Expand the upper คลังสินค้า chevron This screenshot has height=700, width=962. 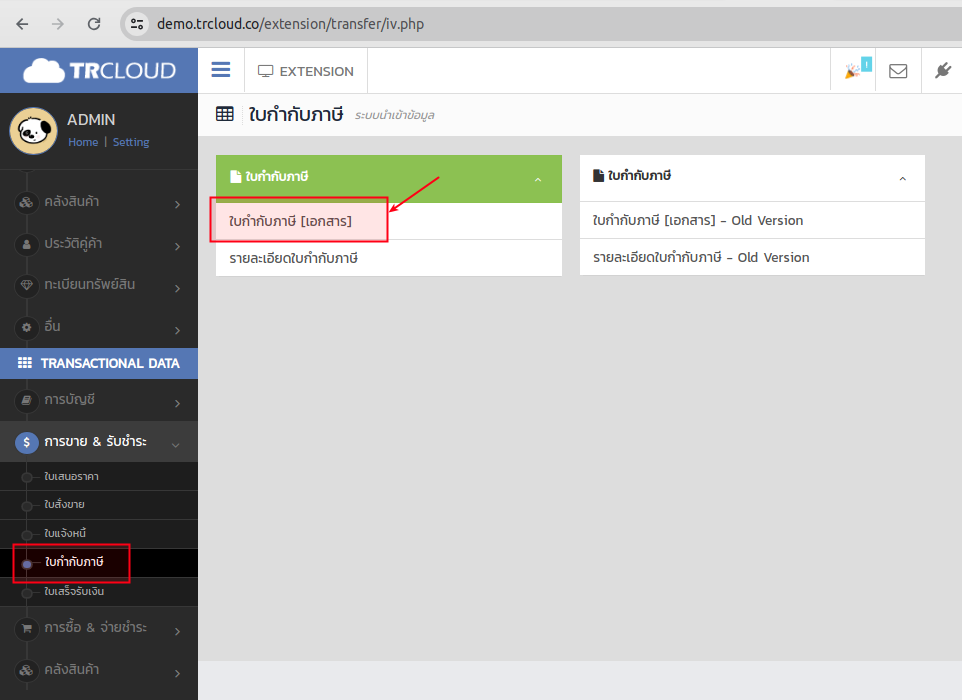pos(177,204)
